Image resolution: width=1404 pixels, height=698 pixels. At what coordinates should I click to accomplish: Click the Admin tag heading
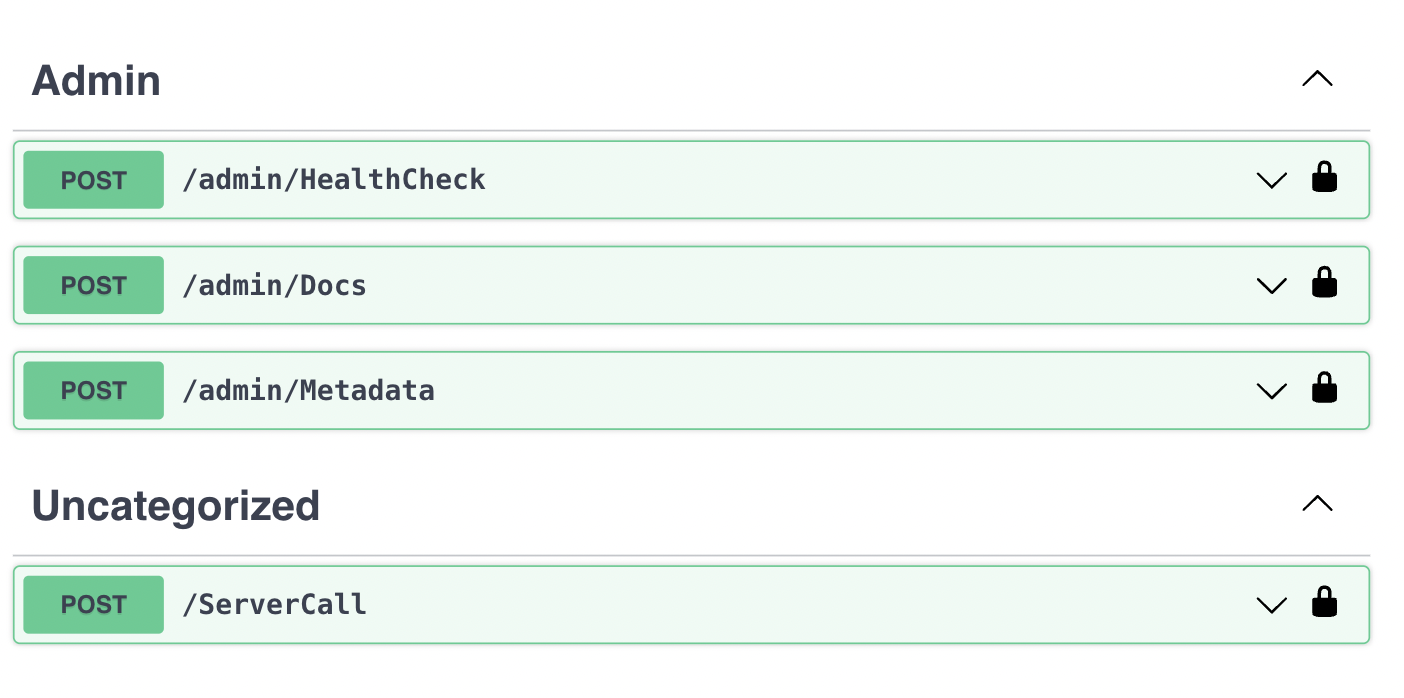(96, 80)
